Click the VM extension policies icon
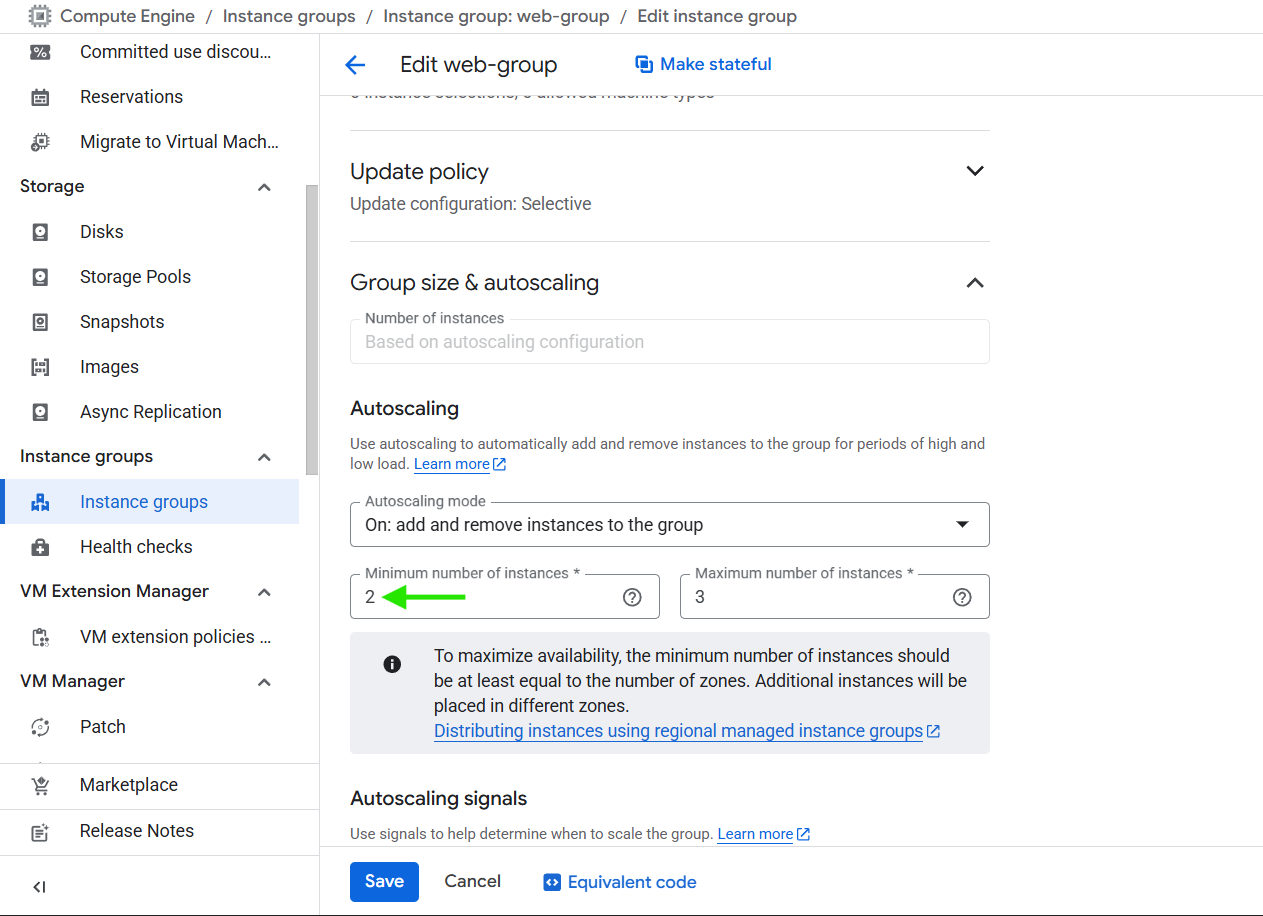Image resolution: width=1263 pixels, height=916 pixels. (x=40, y=637)
